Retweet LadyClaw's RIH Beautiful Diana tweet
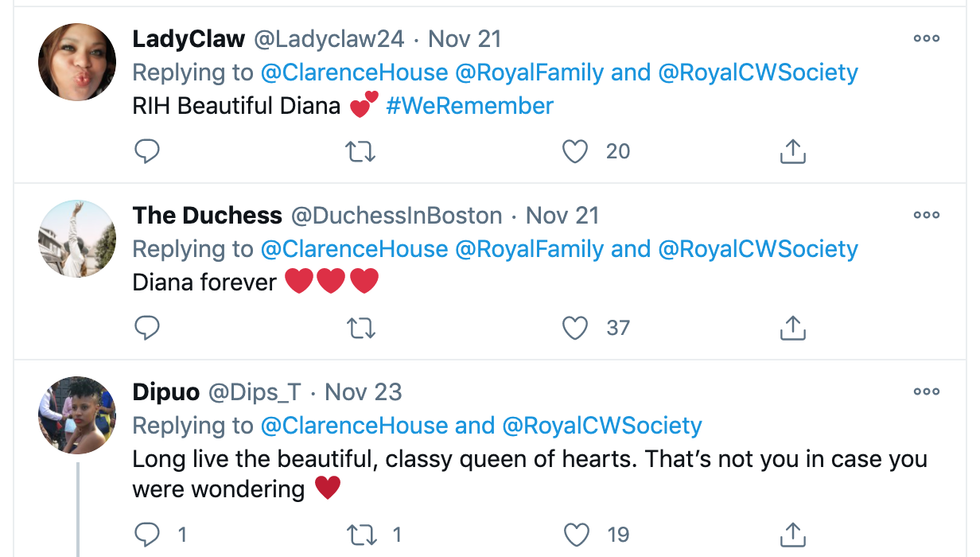This screenshot has width=980, height=557. tap(361, 151)
